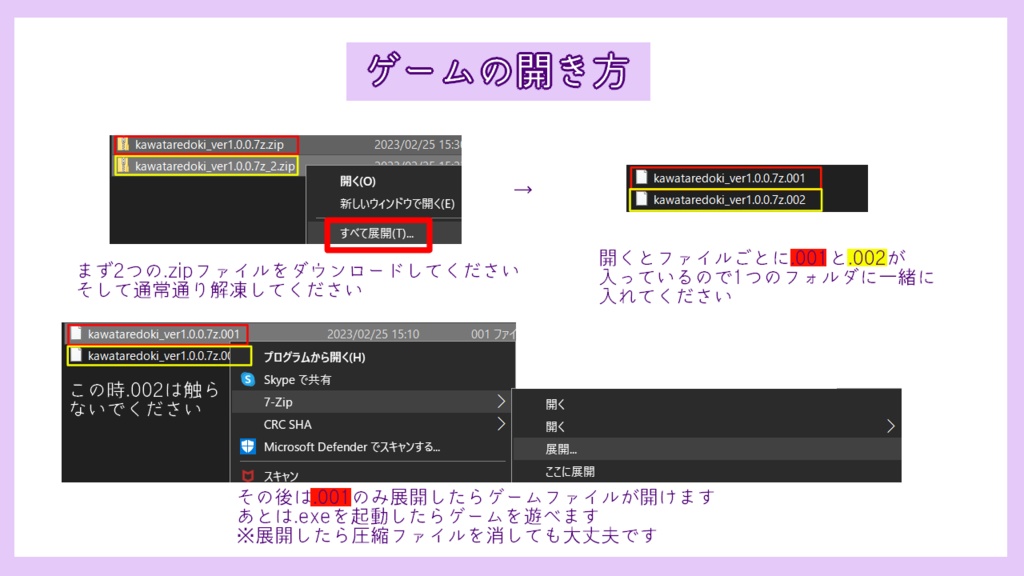
Task: Expand the CRC SHA submenu chevron
Action: [x=500, y=424]
